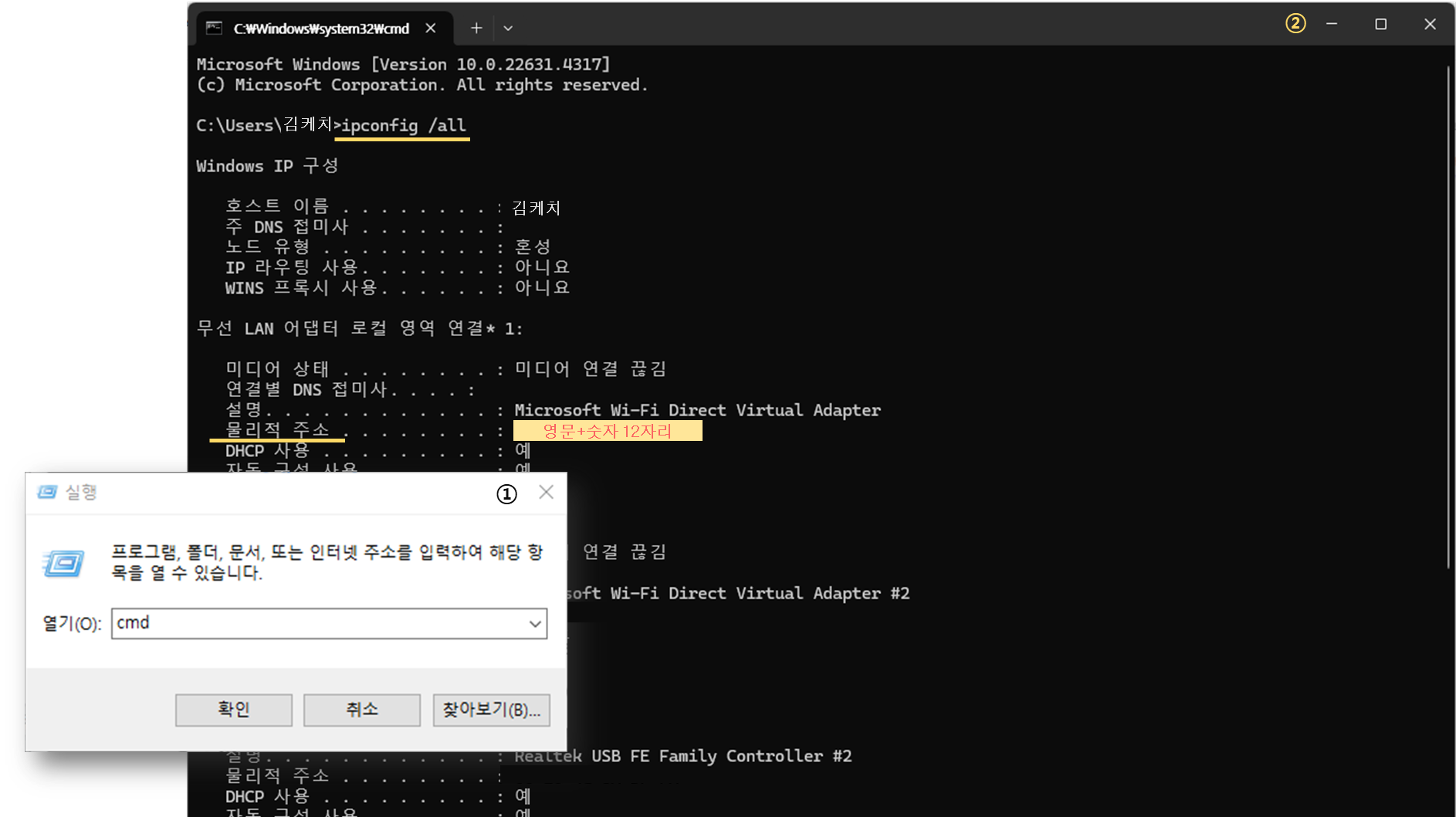1456x817 pixels.
Task: Click the circled number 1 marker
Action: tap(506, 493)
